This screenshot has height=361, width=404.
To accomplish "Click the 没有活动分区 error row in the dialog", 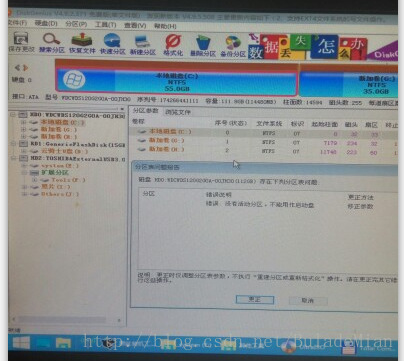I will [x=267, y=205].
